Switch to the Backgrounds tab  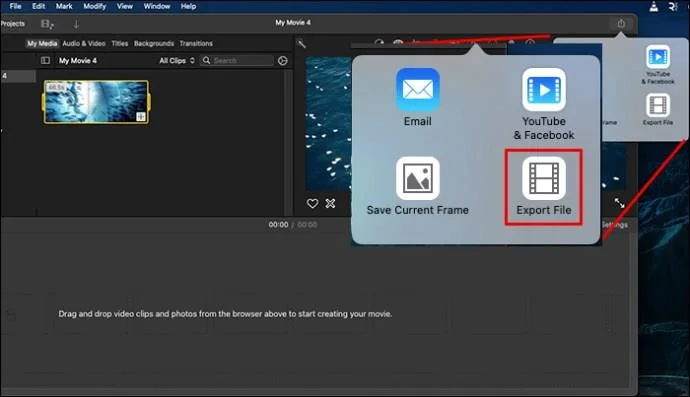coord(154,43)
